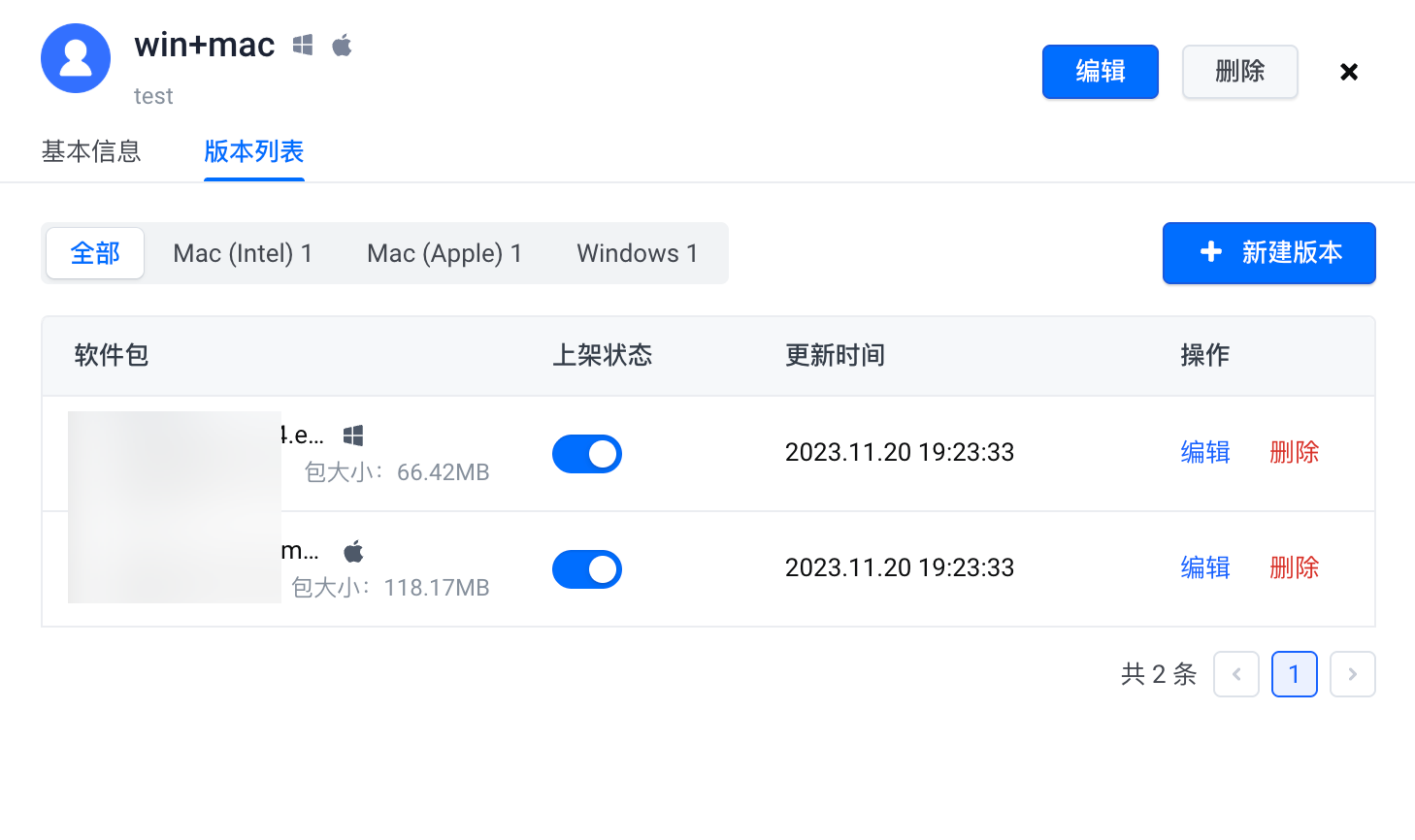Filter versions by Mac (Apple)
1415x840 pixels.
coord(444,253)
